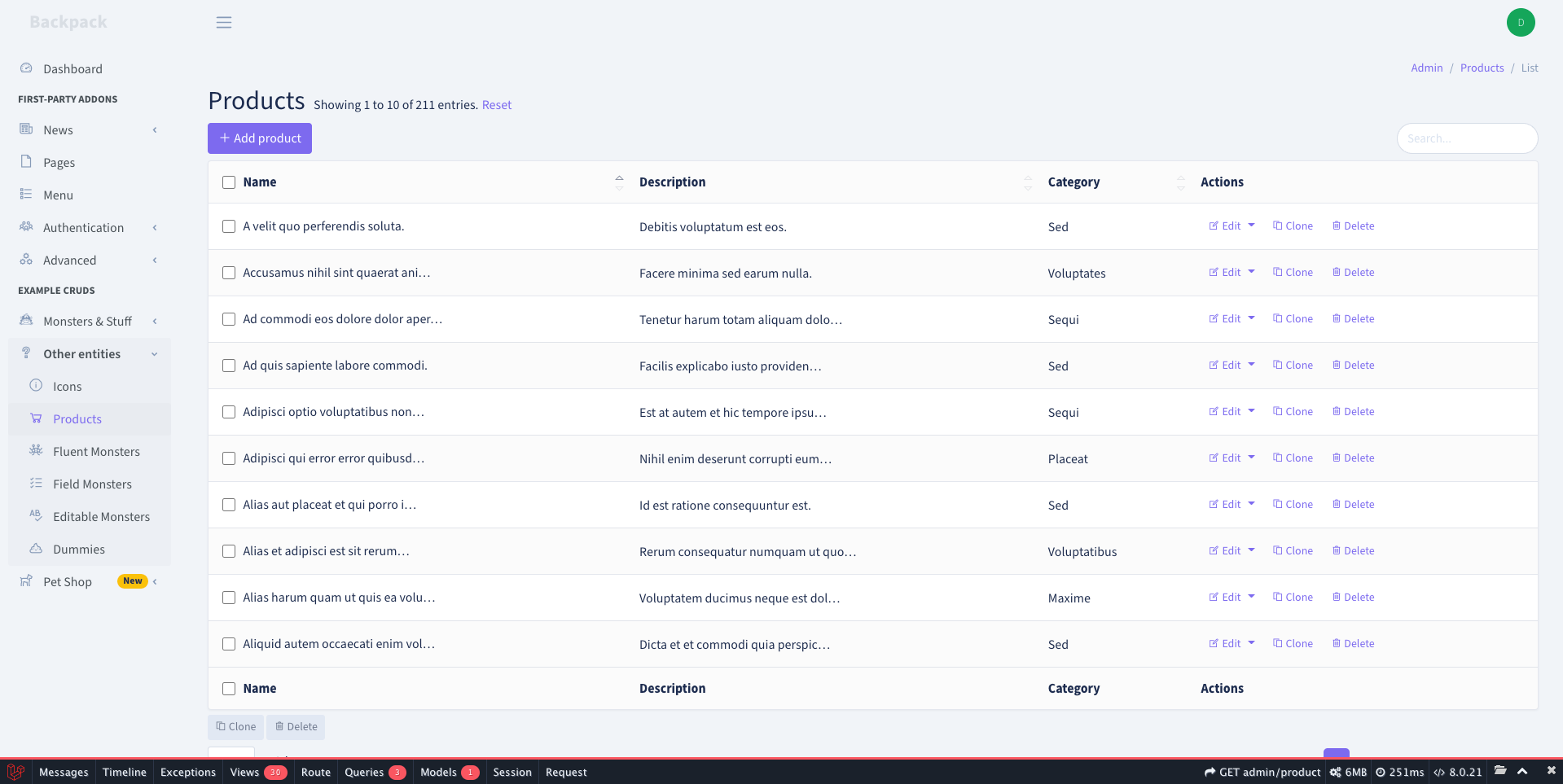The width and height of the screenshot is (1563, 784).
Task: Click the Authentication users icon
Action: 26,227
